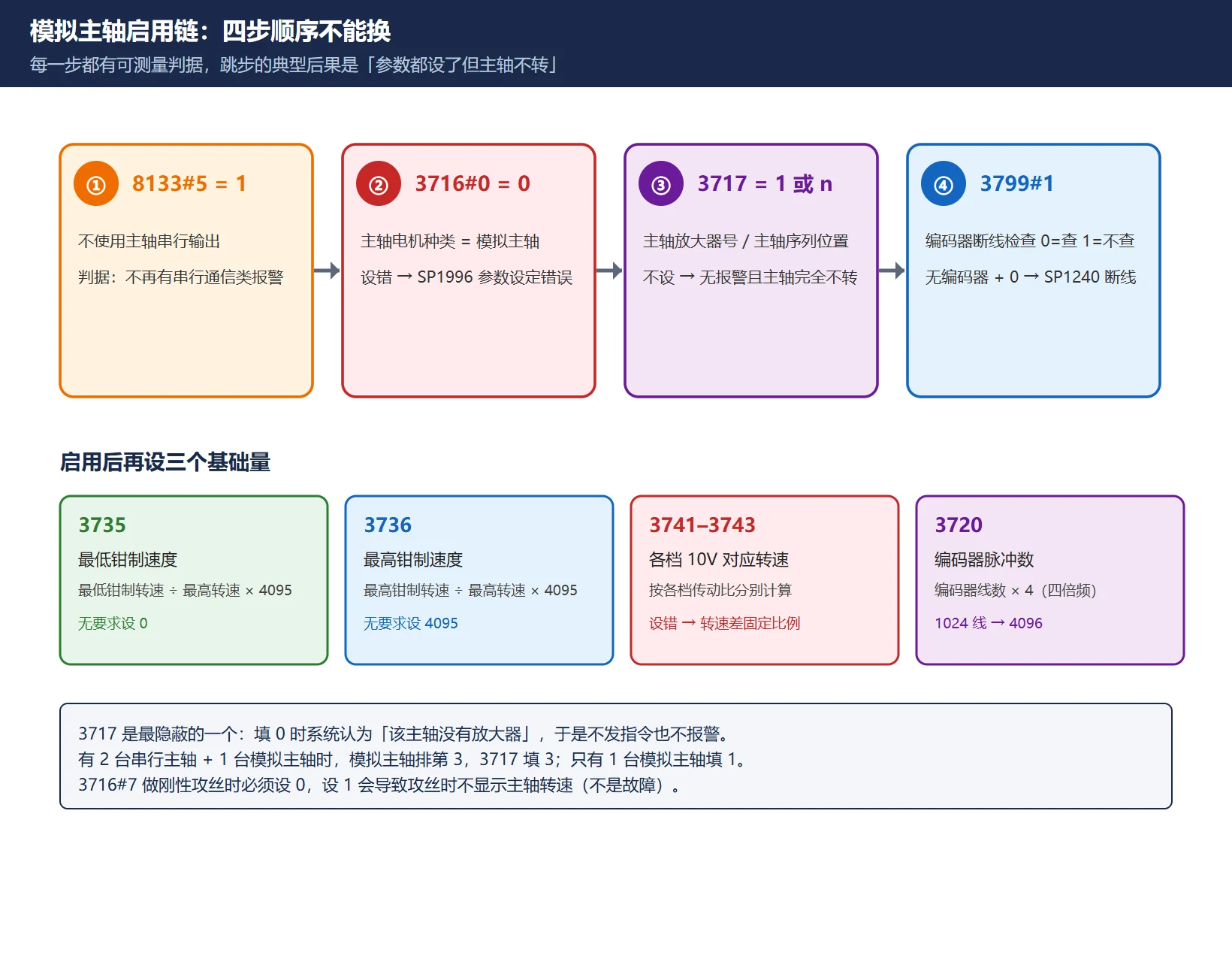1232x962 pixels.
Task: Select the heading '3717 = 1 或 n'
Action: 765,183
